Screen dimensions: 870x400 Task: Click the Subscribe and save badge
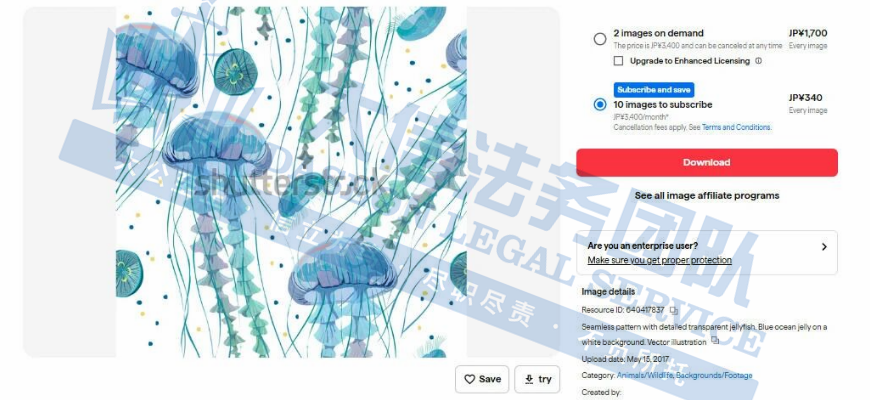click(x=654, y=89)
